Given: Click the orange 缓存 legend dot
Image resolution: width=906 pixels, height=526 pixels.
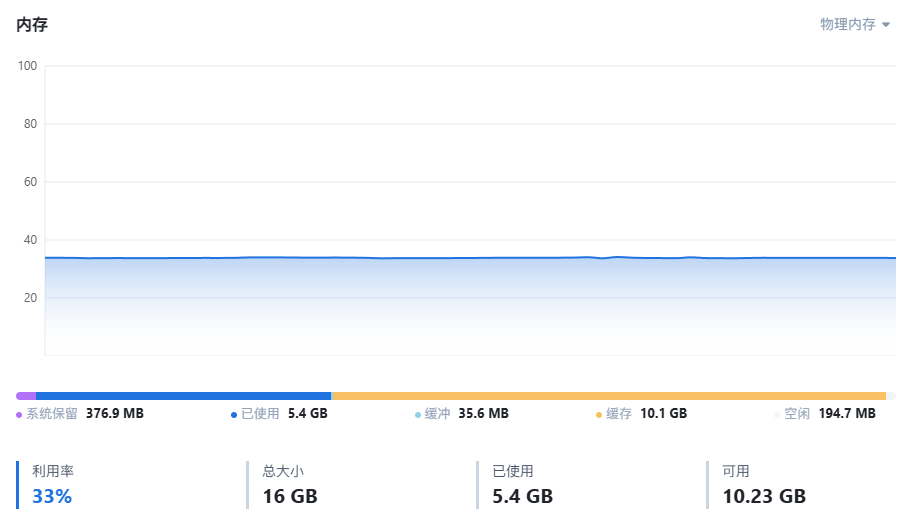Looking at the screenshot, I should point(599,414).
